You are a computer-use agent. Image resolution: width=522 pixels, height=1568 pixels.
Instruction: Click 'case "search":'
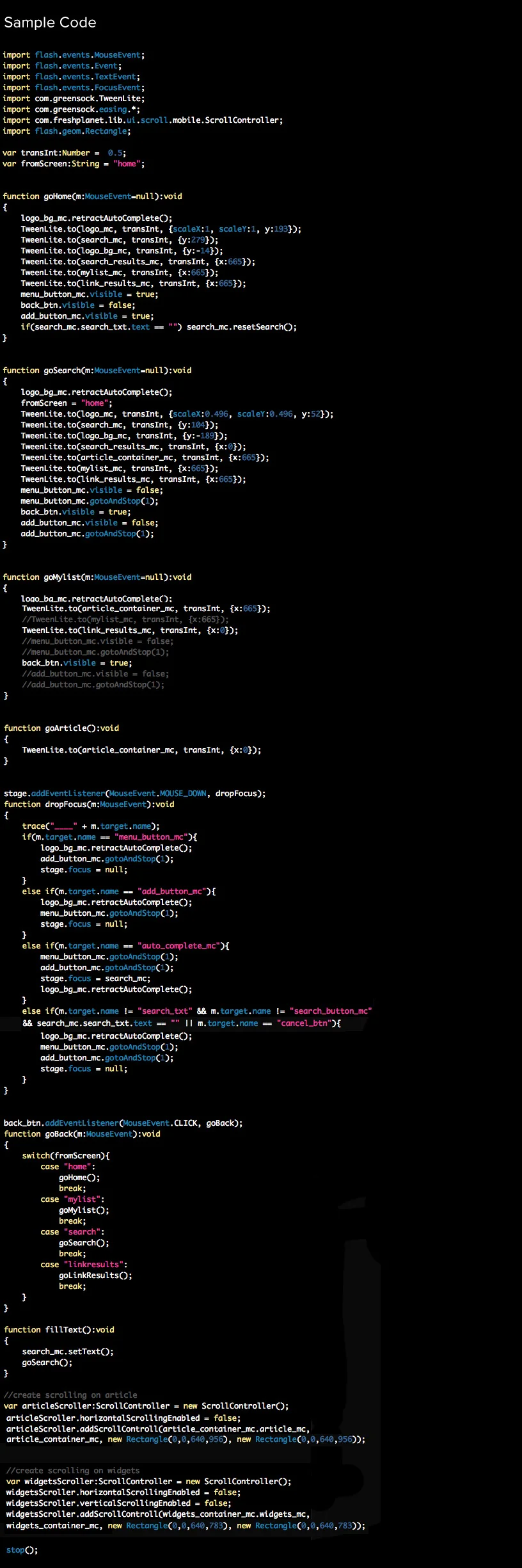73,1232
